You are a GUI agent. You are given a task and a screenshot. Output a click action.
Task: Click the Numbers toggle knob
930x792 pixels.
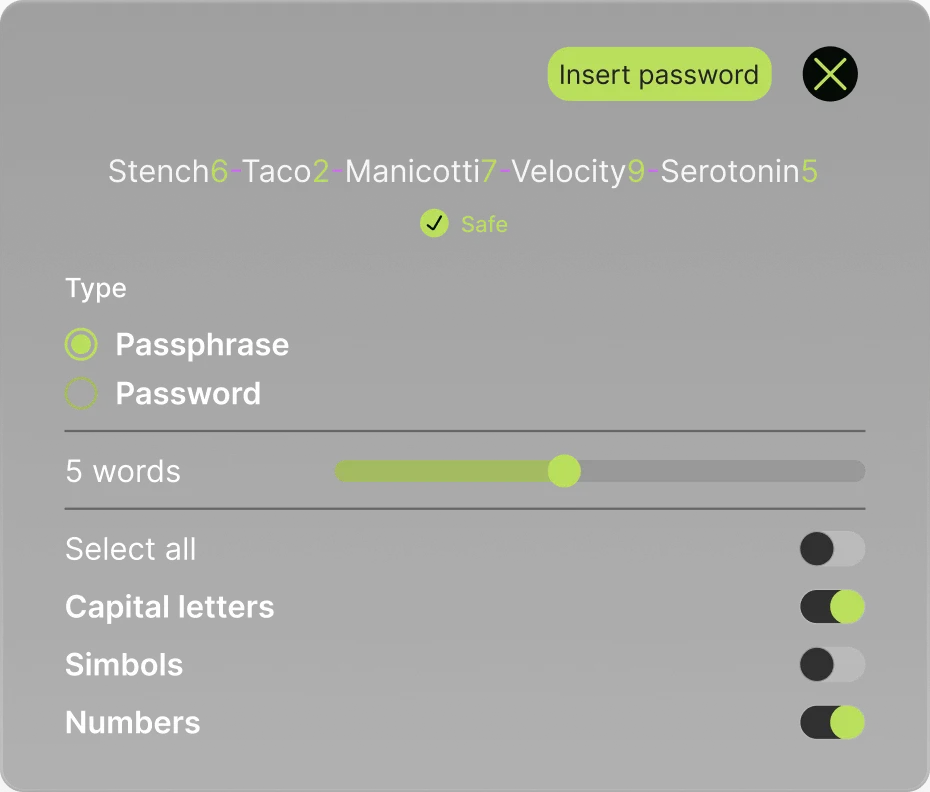point(845,722)
